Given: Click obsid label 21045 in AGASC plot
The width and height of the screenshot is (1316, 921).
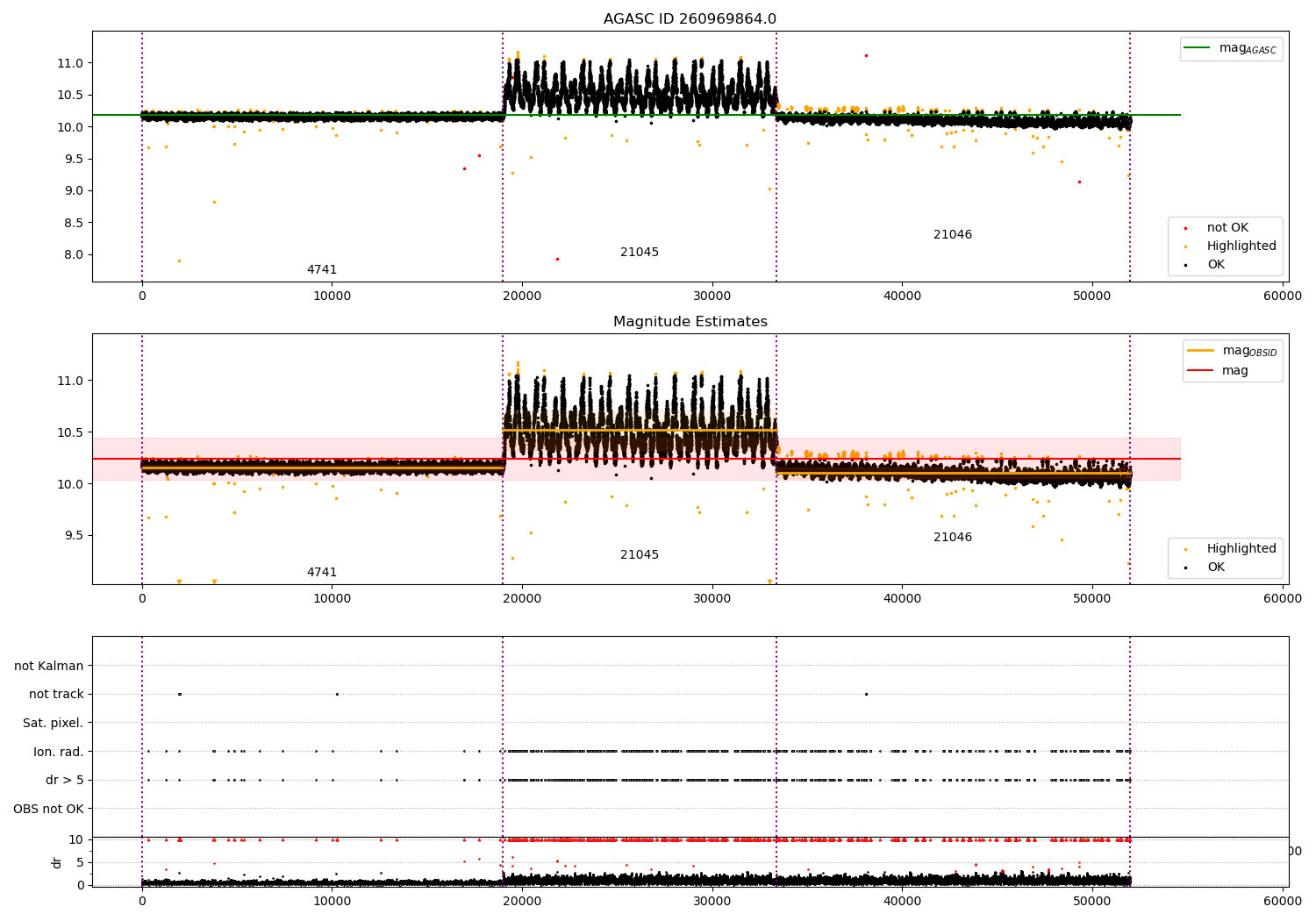Looking at the screenshot, I should click(640, 253).
